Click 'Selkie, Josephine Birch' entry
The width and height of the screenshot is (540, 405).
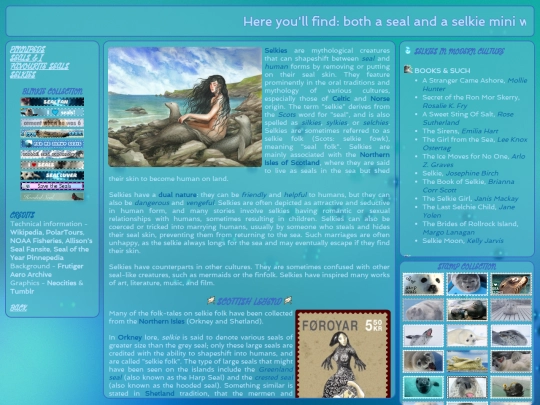[x=460, y=173]
